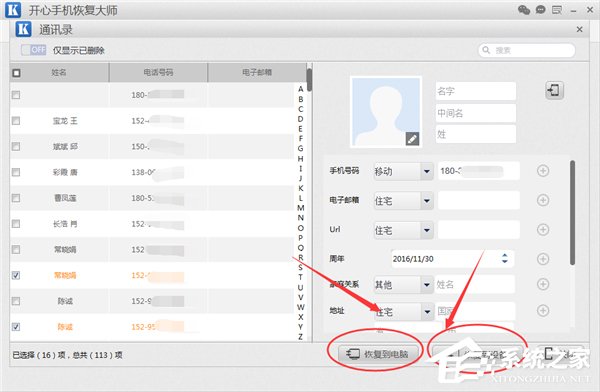Click the 中间名 middle name field
The height and width of the screenshot is (392, 600).
(x=476, y=113)
